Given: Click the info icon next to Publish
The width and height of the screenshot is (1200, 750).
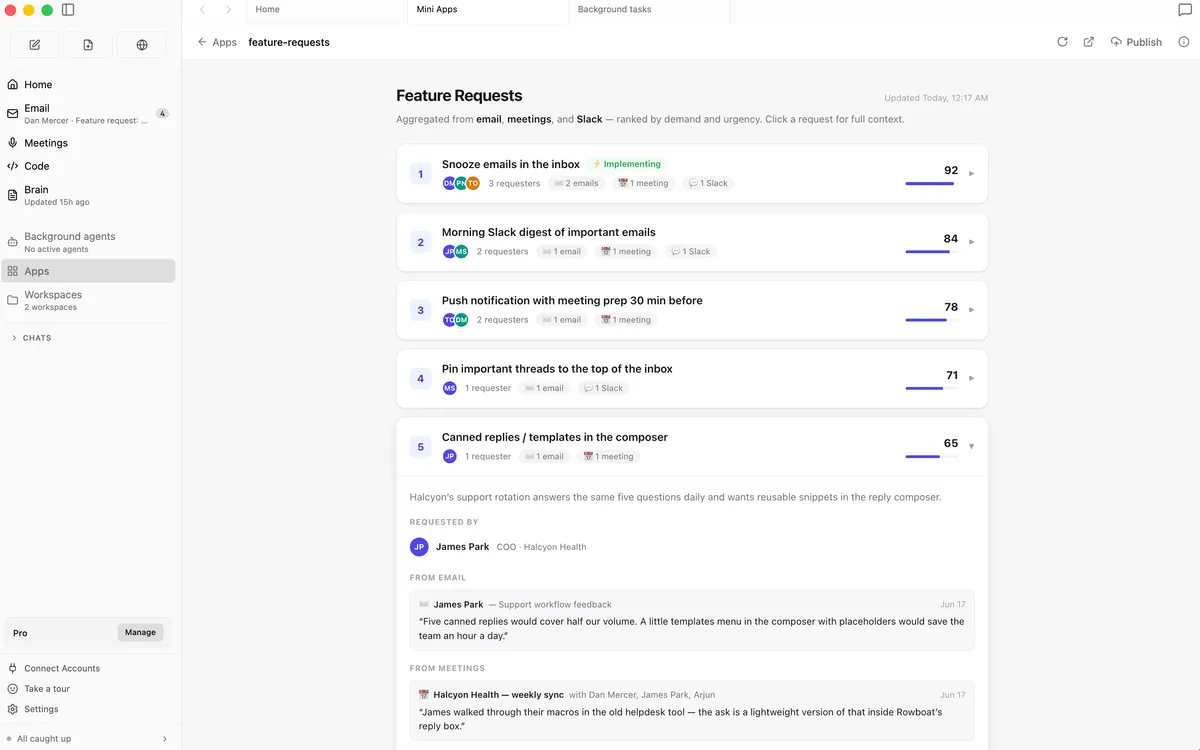Looking at the screenshot, I should [1184, 42].
